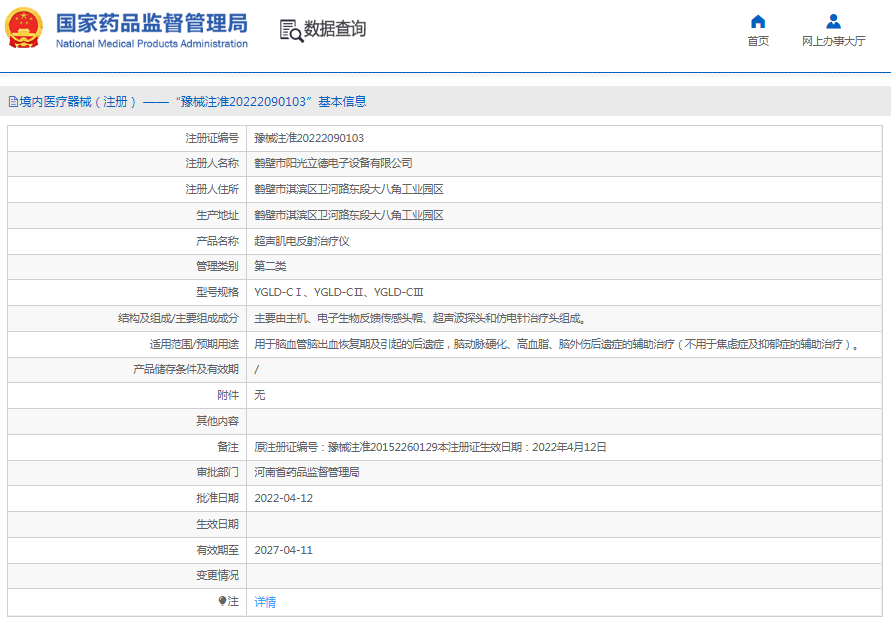Click the 批准日期 row label

coord(218,498)
